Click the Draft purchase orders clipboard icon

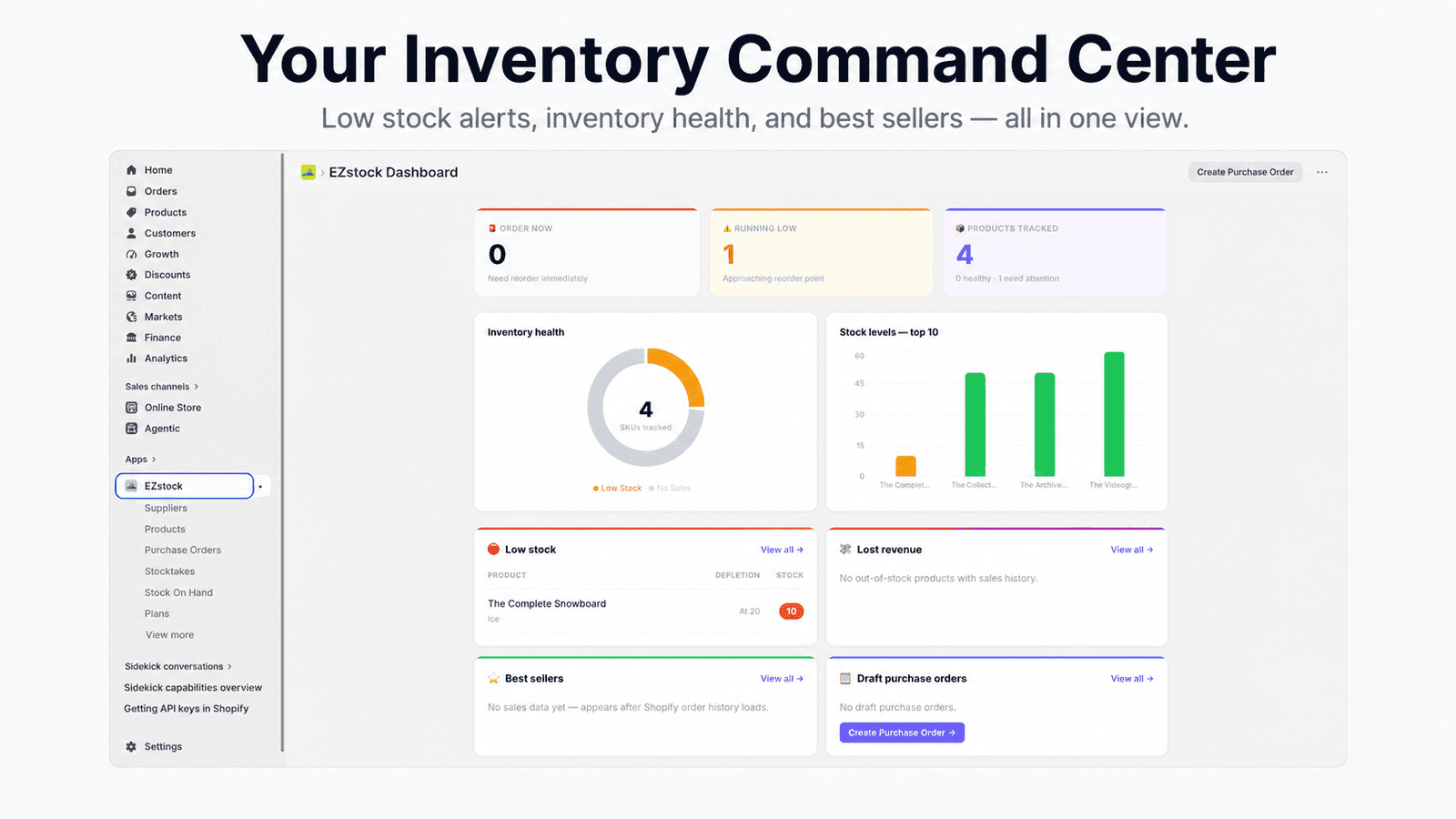[845, 678]
